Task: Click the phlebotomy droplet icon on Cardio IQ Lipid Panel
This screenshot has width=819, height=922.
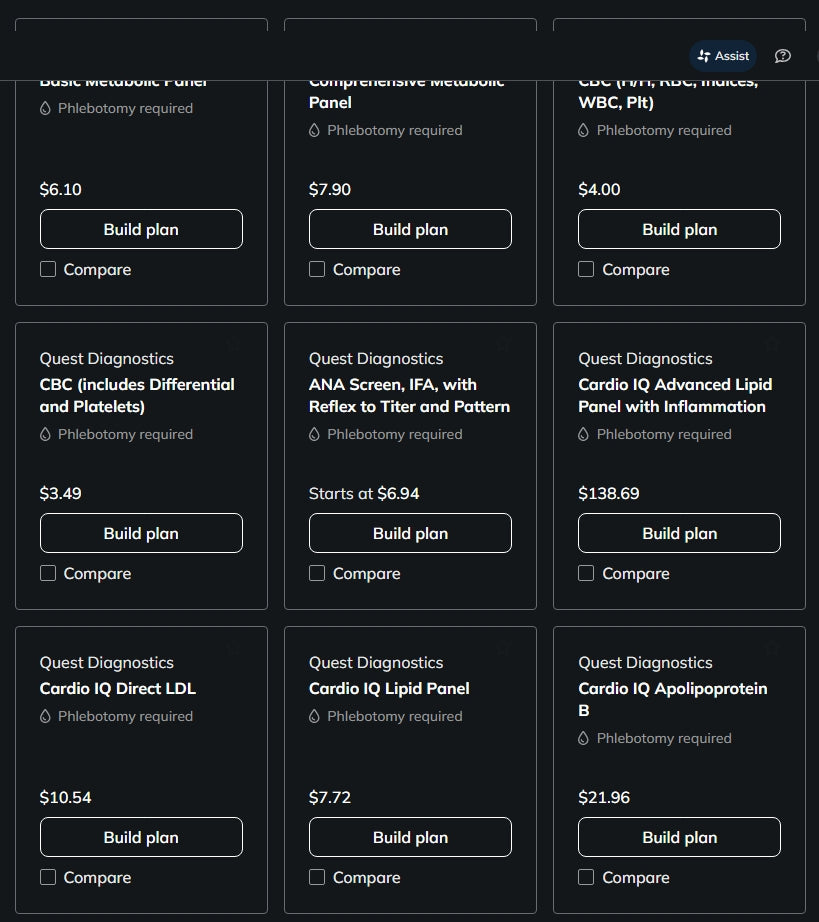Action: (x=314, y=716)
